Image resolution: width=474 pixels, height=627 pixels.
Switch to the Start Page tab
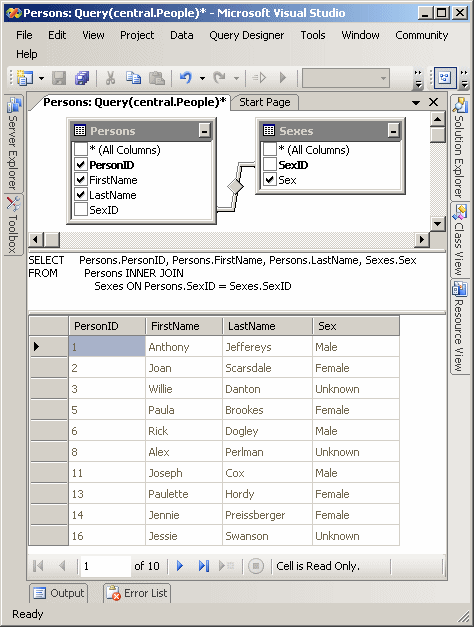(265, 102)
